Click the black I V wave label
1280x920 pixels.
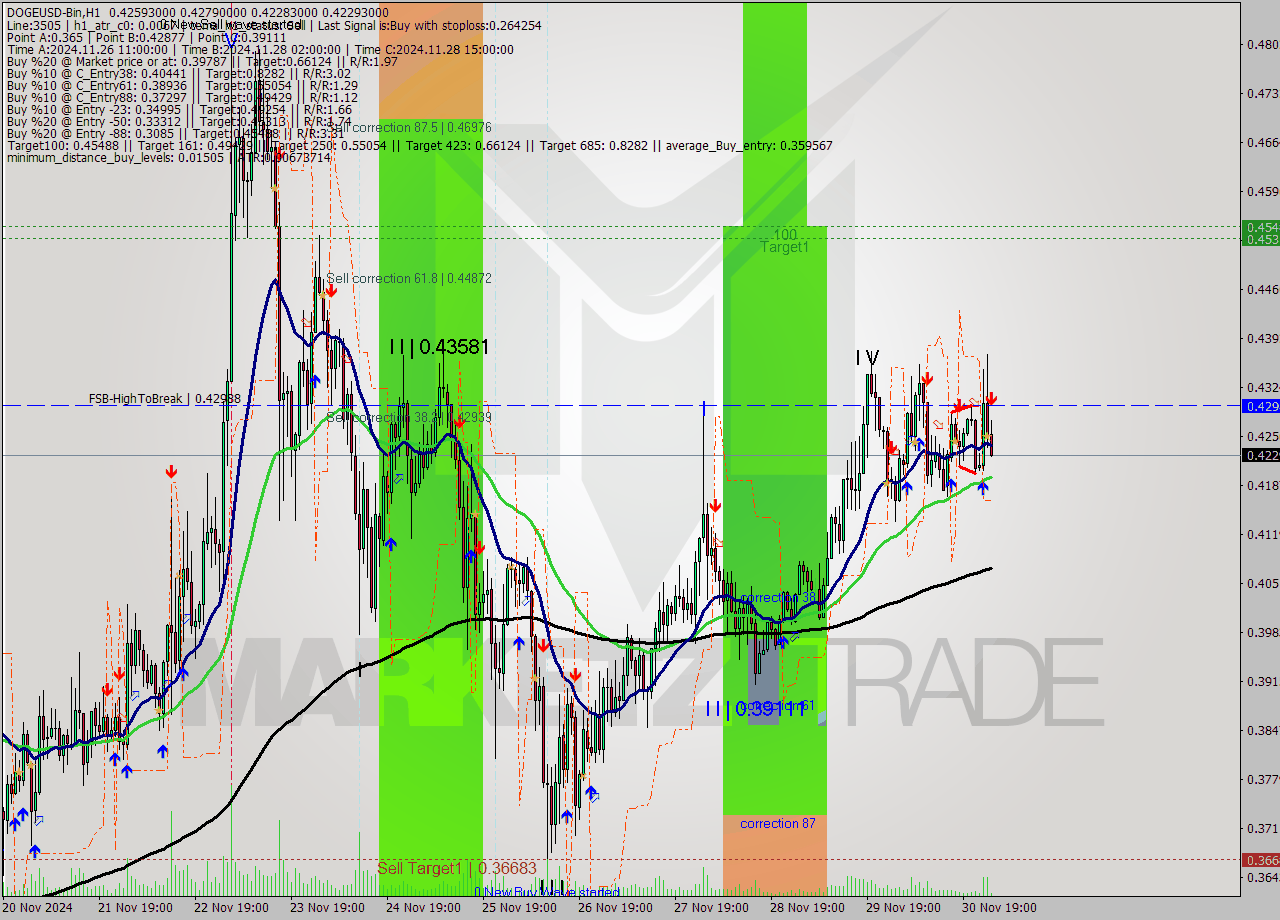[867, 357]
